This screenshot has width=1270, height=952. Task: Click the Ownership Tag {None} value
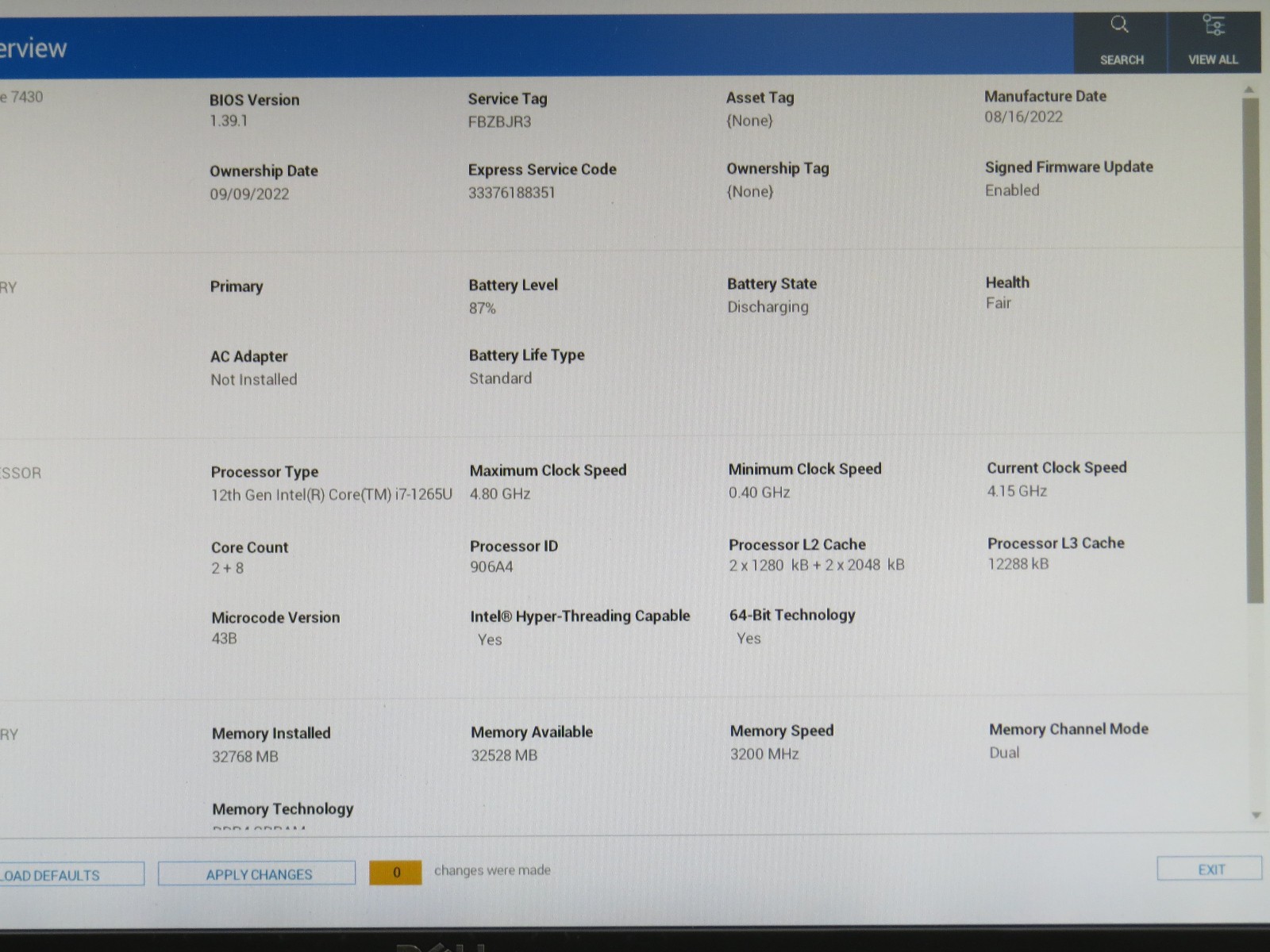coord(750,191)
